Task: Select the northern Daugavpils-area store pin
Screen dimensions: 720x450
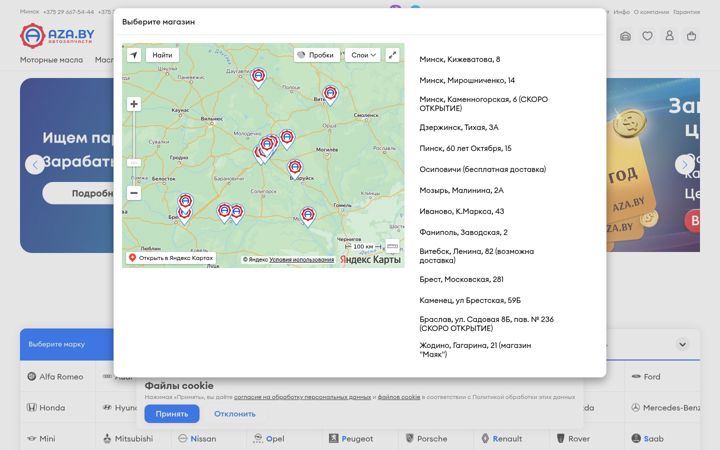Action: click(x=259, y=77)
